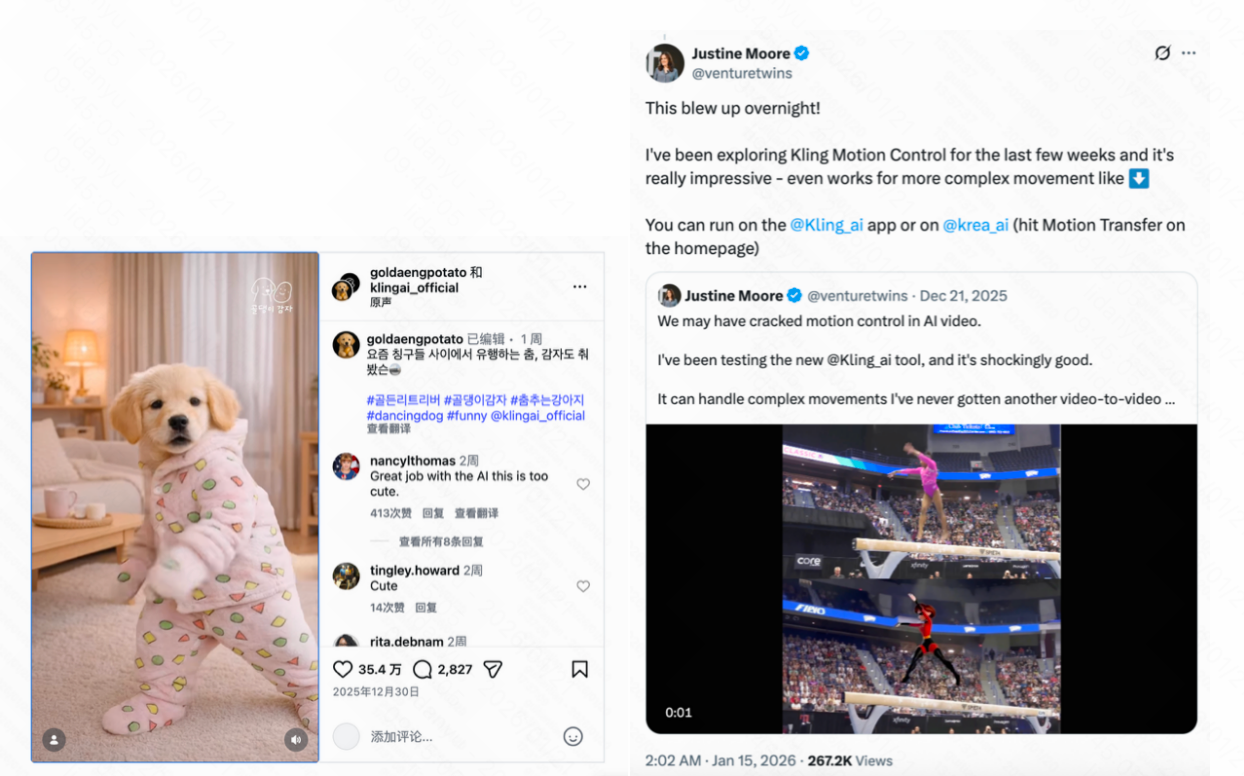Open Justine Moore's profile picture

[x=665, y=63]
